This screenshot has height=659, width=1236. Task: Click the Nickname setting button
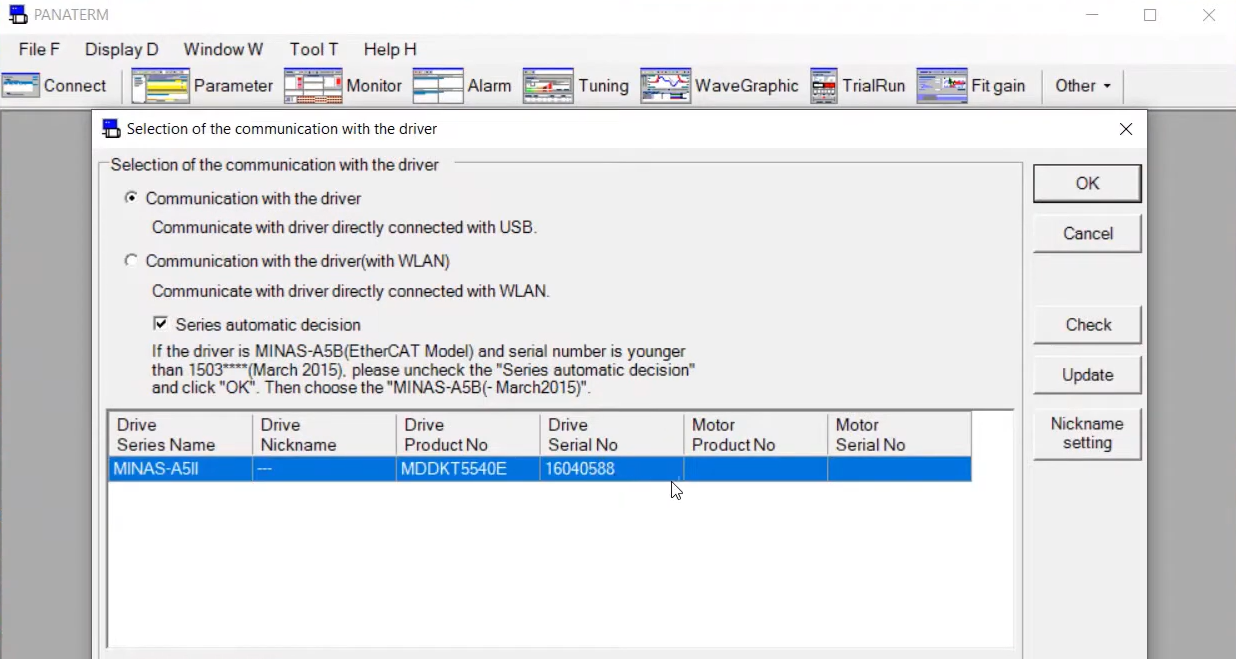point(1087,434)
